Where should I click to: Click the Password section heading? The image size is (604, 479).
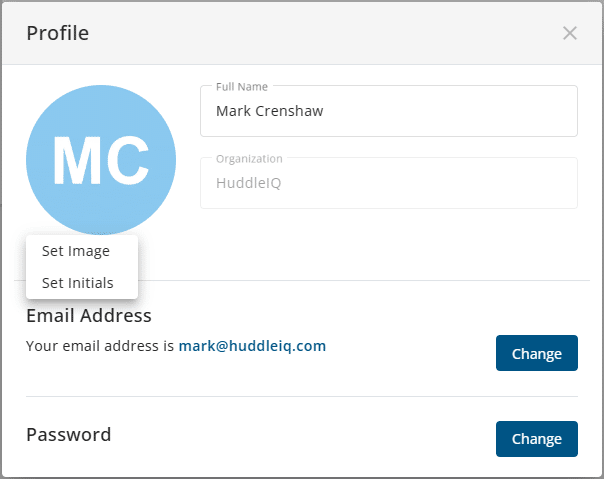68,435
